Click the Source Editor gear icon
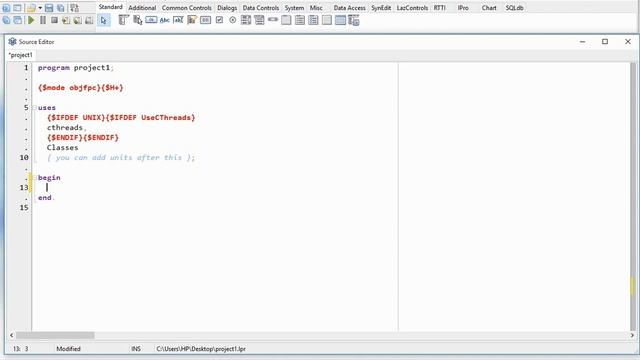The image size is (640, 360). (x=13, y=42)
